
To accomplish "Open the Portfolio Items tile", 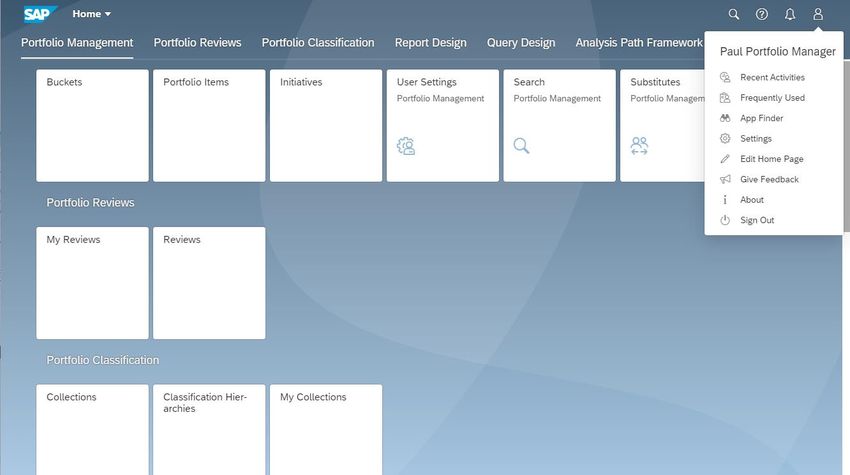I will click(209, 125).
